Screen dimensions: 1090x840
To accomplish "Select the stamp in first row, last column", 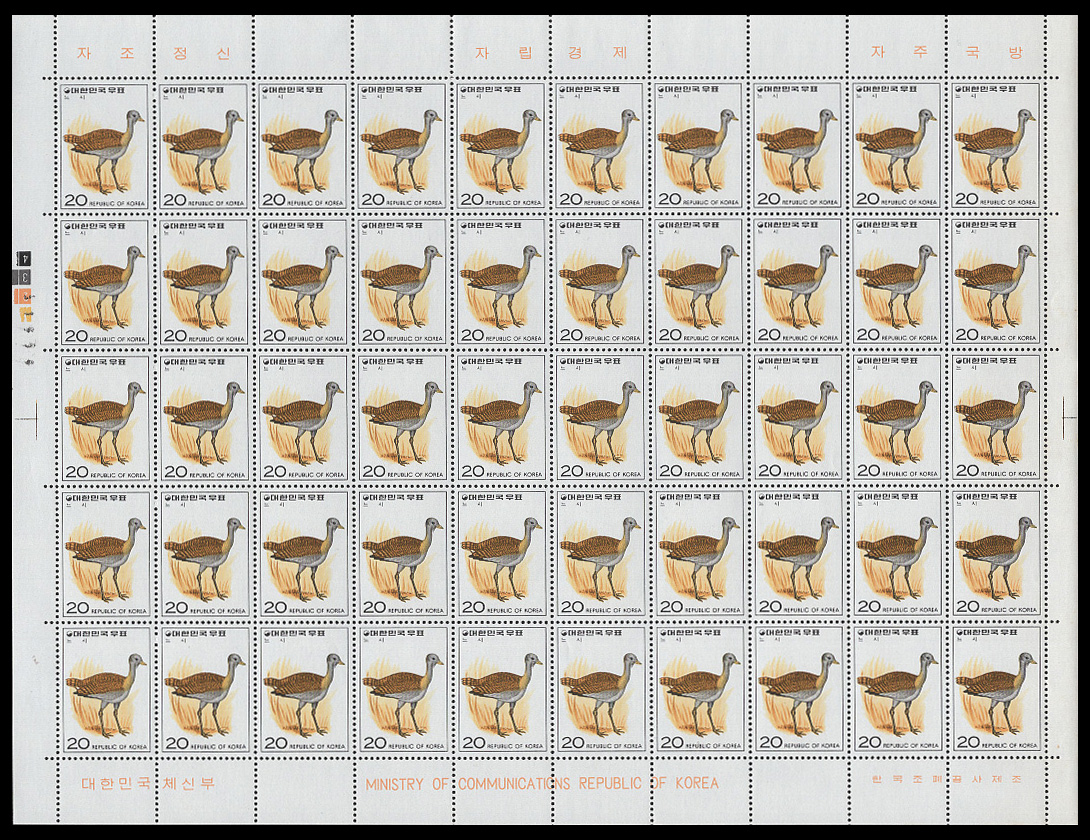I will (996, 146).
